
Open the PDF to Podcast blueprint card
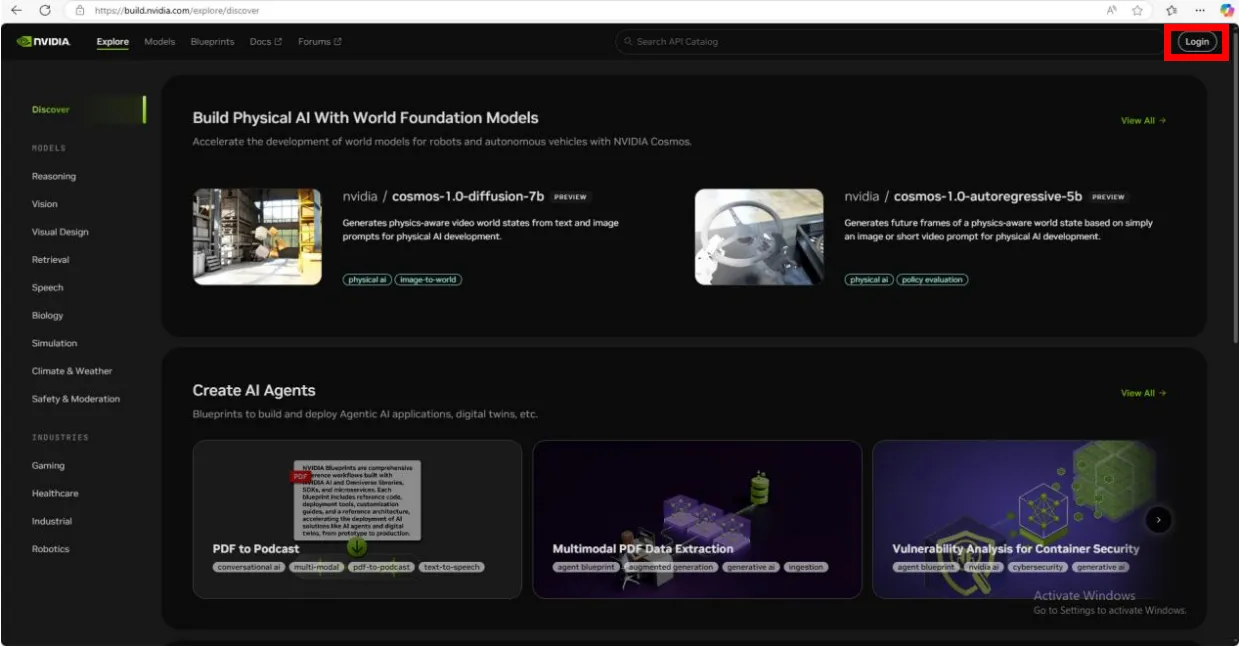pyautogui.click(x=357, y=519)
